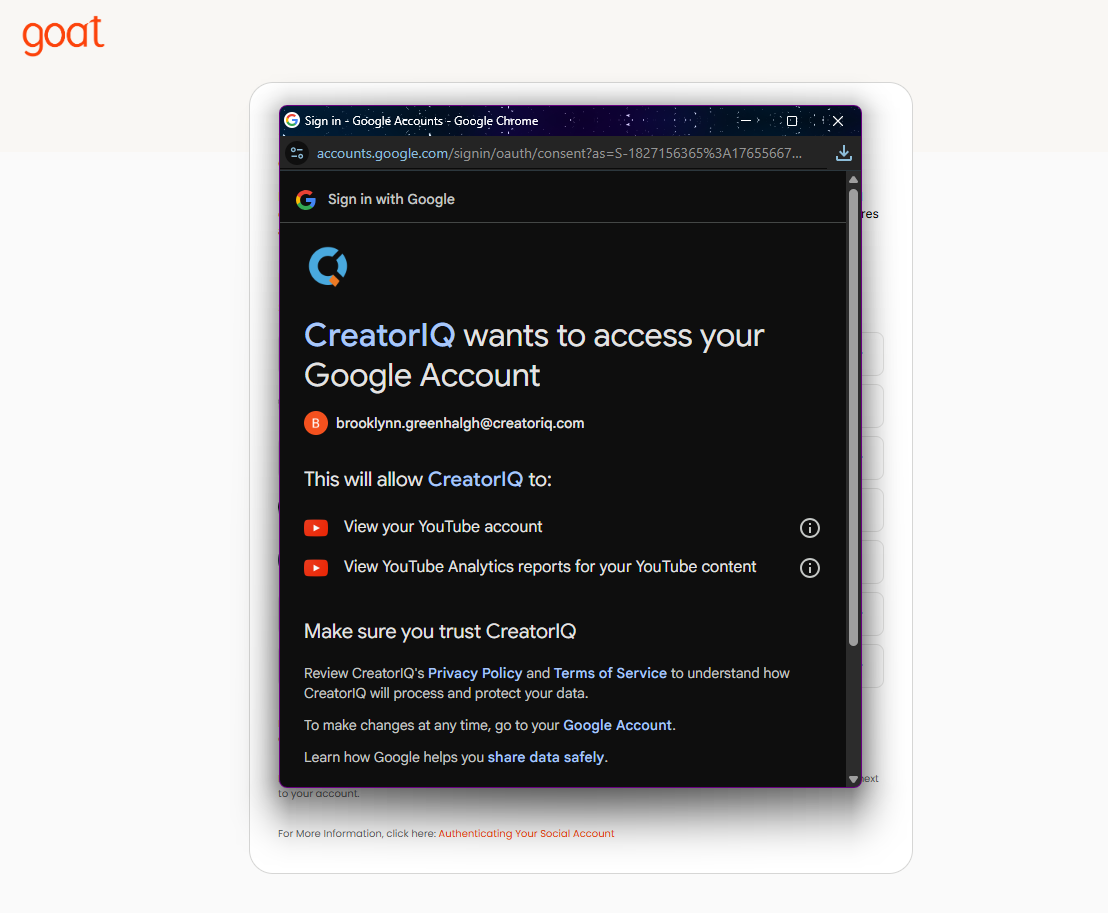Viewport: 1108px width, 913px height.
Task: Minimize the Google sign-in popup window
Action: (745, 121)
